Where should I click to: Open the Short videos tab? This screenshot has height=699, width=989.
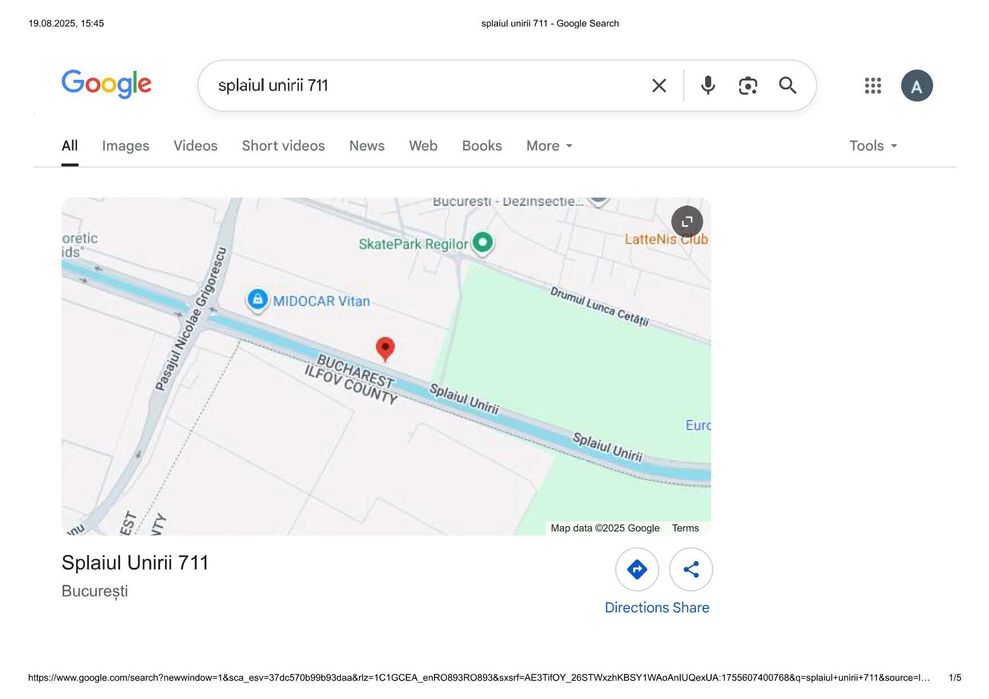(x=283, y=146)
